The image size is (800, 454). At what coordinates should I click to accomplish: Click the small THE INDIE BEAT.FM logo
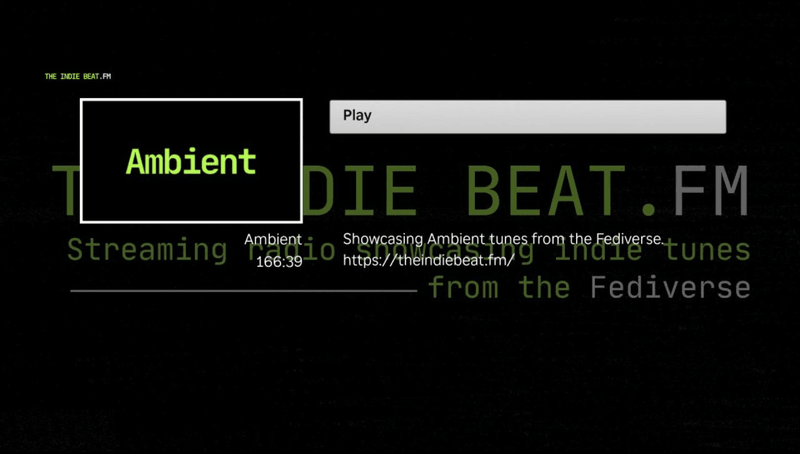[78, 77]
